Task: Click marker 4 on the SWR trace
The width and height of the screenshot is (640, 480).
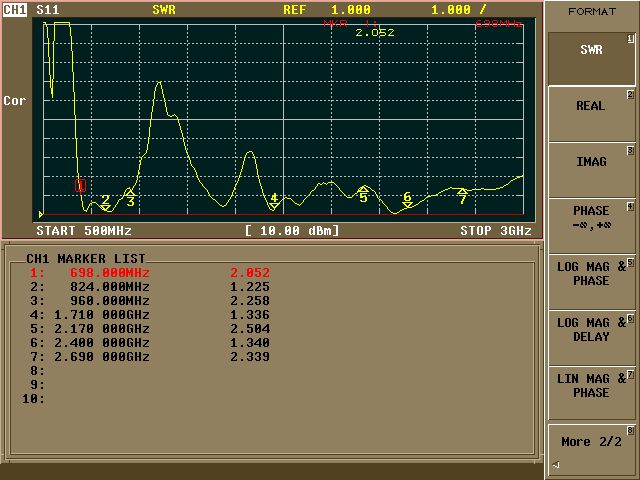Action: click(x=274, y=201)
